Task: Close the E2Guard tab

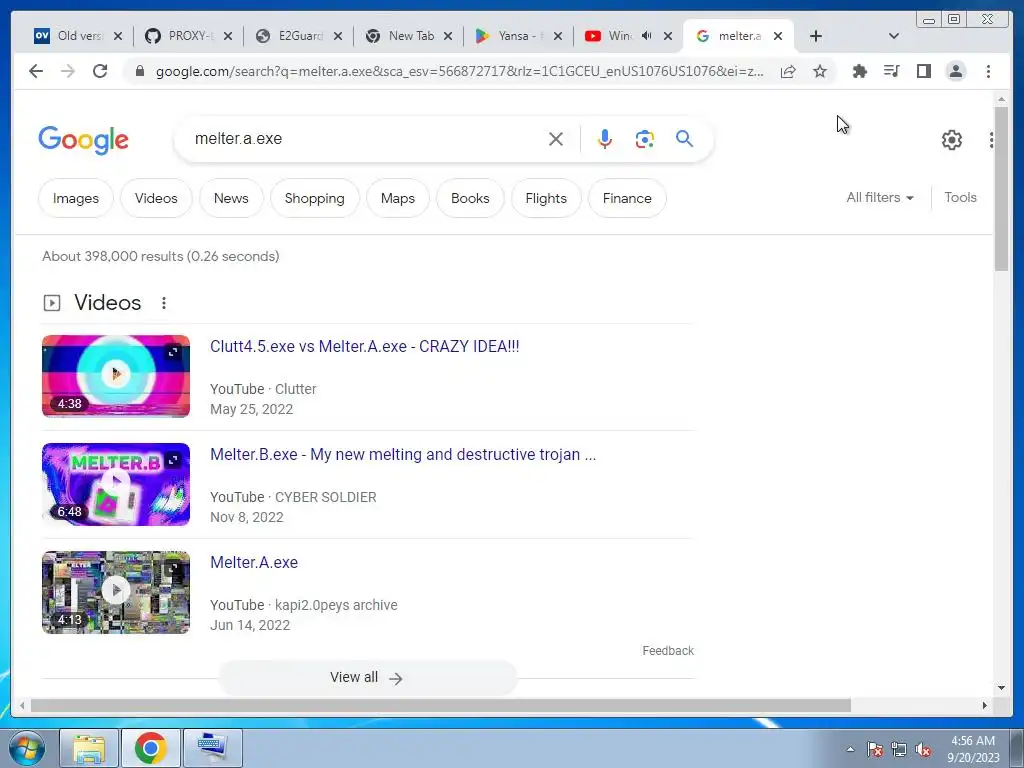Action: coord(338,37)
